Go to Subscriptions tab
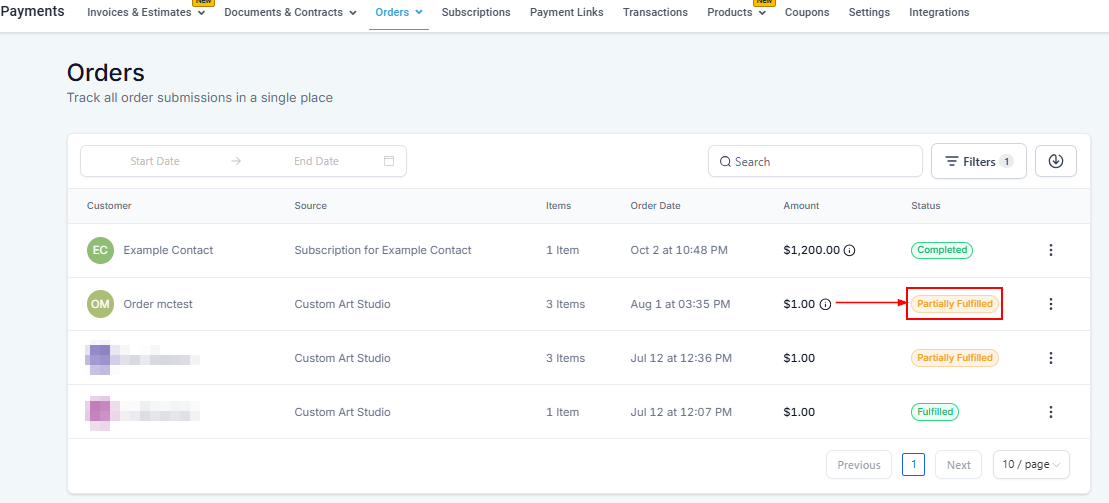 point(476,12)
